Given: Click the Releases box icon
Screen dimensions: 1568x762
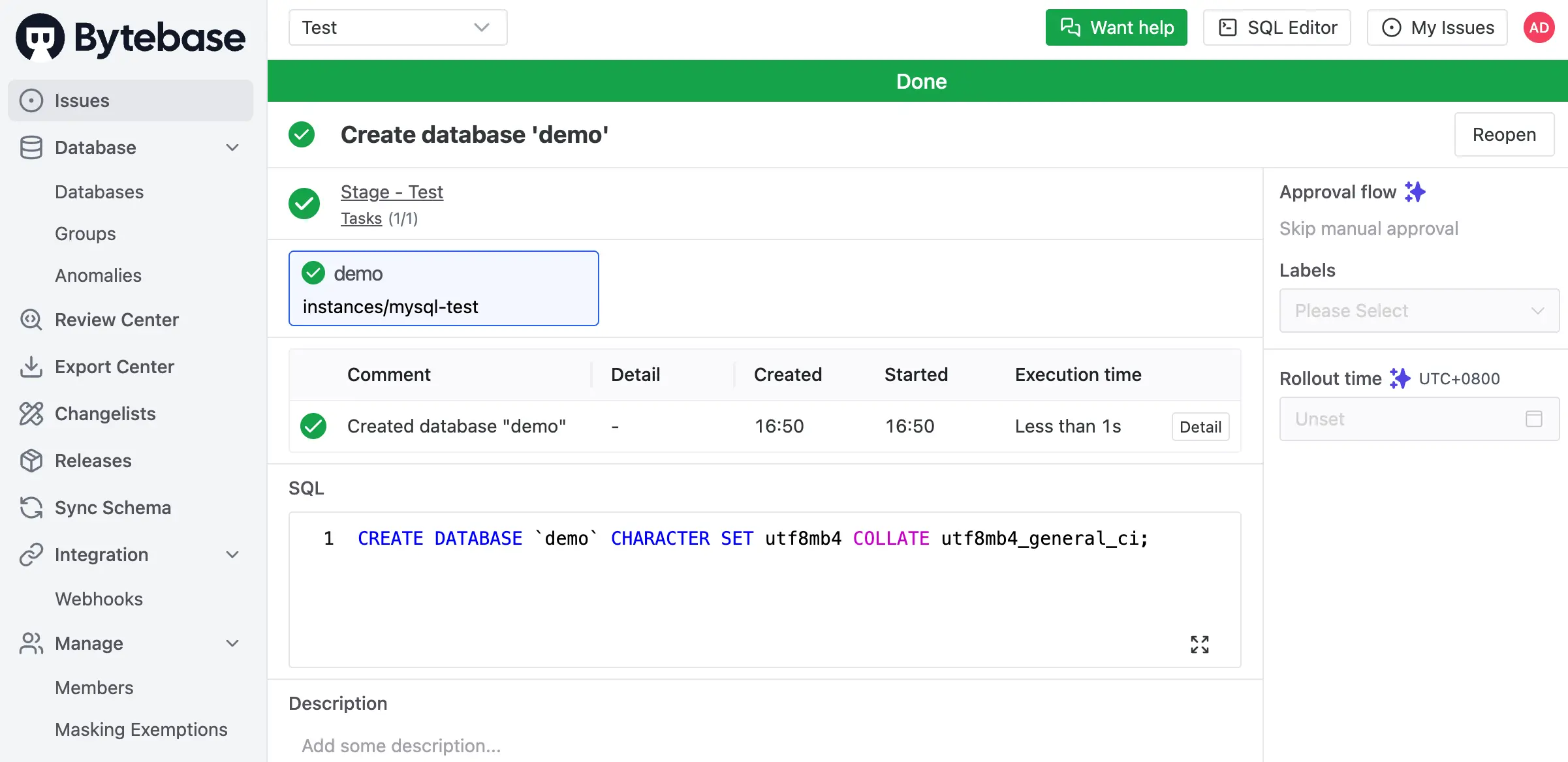Looking at the screenshot, I should point(31,461).
